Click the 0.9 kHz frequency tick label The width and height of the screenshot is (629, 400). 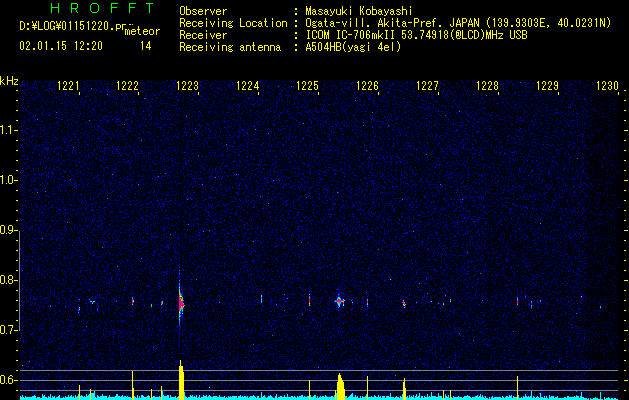click(x=9, y=230)
